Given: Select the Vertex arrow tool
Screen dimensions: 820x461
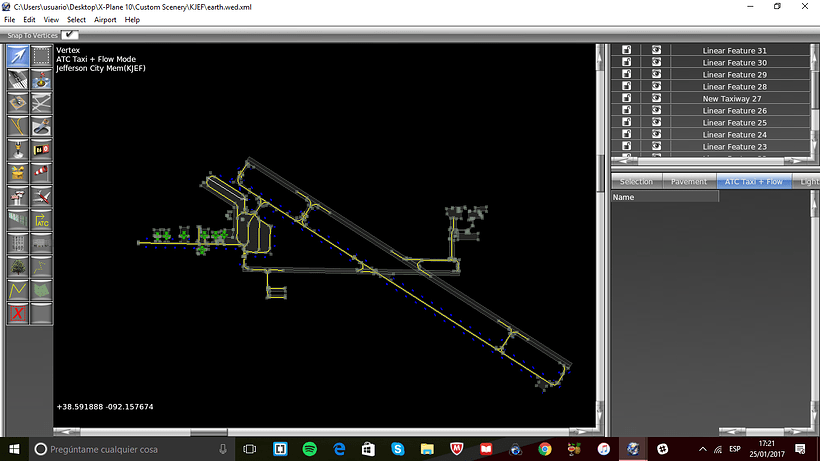Looking at the screenshot, I should tap(18, 55).
